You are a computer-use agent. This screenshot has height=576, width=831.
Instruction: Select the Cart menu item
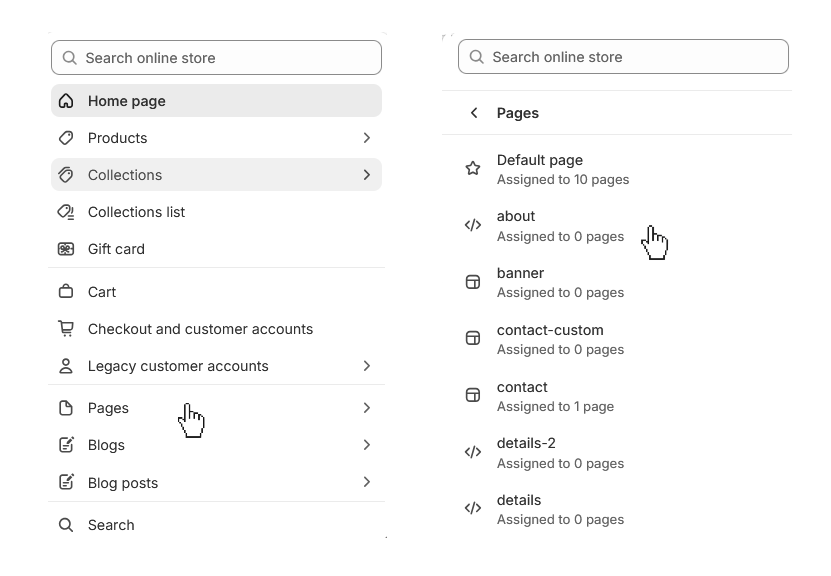216,291
